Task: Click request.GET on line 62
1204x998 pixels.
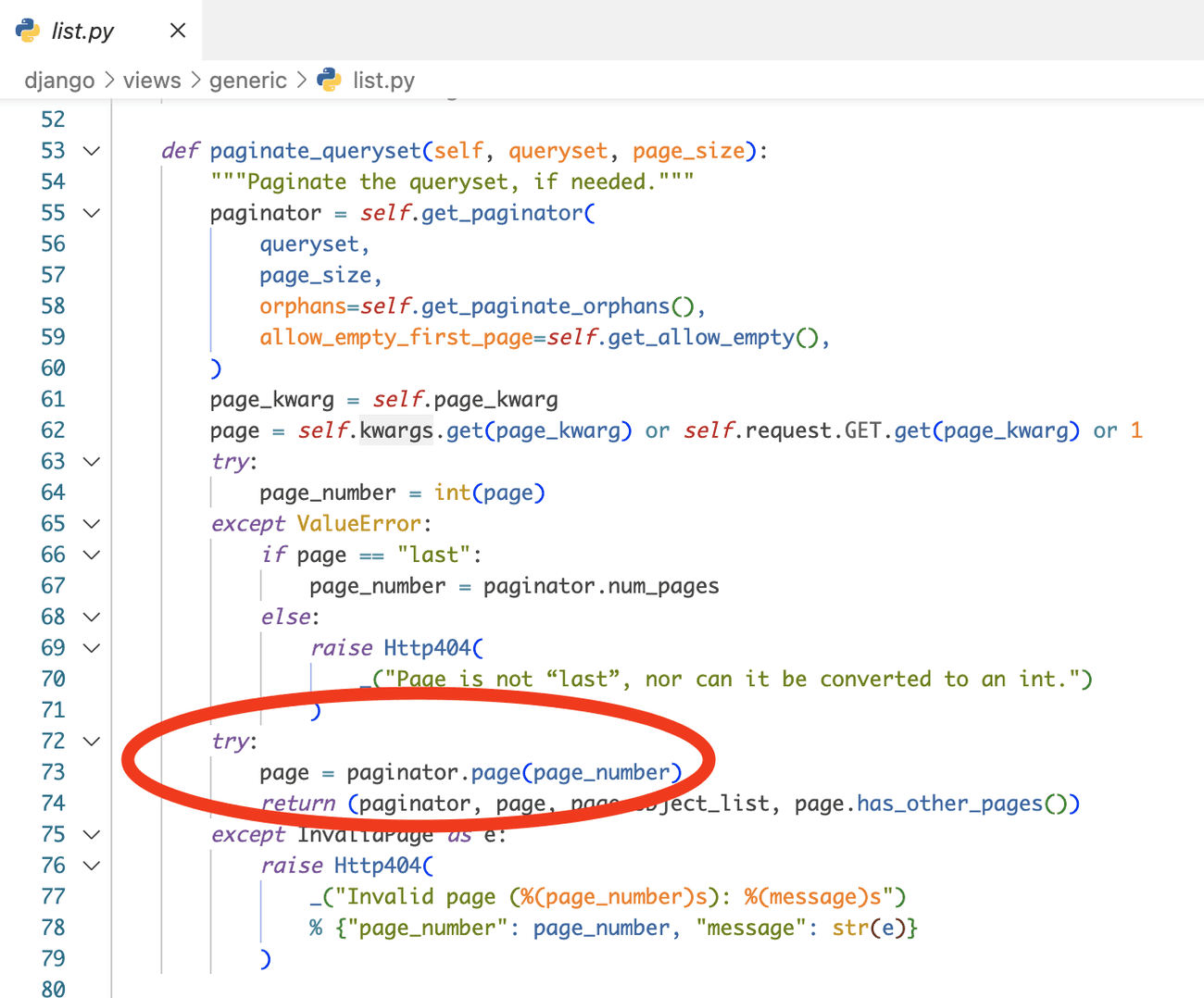Action: click(x=813, y=430)
